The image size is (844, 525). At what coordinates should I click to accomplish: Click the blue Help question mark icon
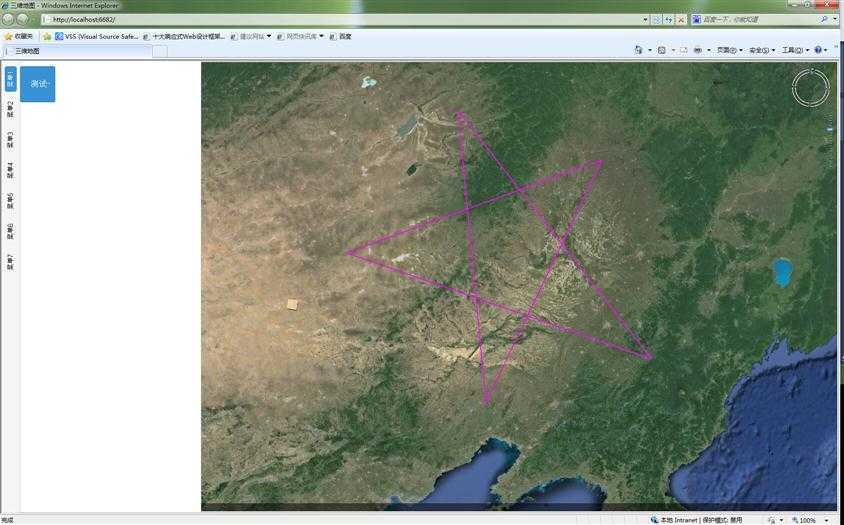click(x=818, y=50)
